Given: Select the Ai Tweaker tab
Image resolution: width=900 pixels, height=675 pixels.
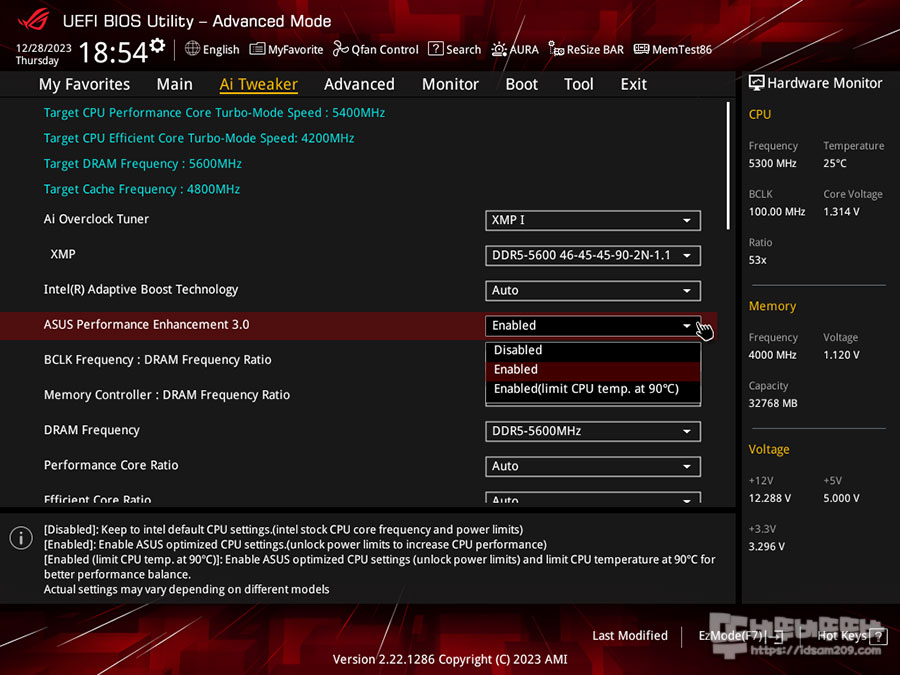Looking at the screenshot, I should coord(258,84).
